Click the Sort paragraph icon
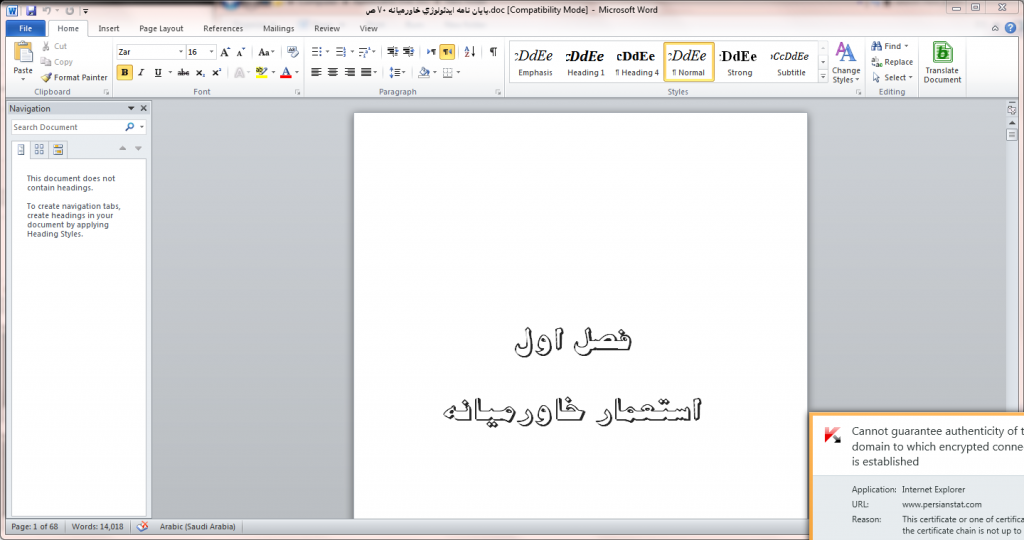This screenshot has height=540, width=1024. (x=470, y=52)
